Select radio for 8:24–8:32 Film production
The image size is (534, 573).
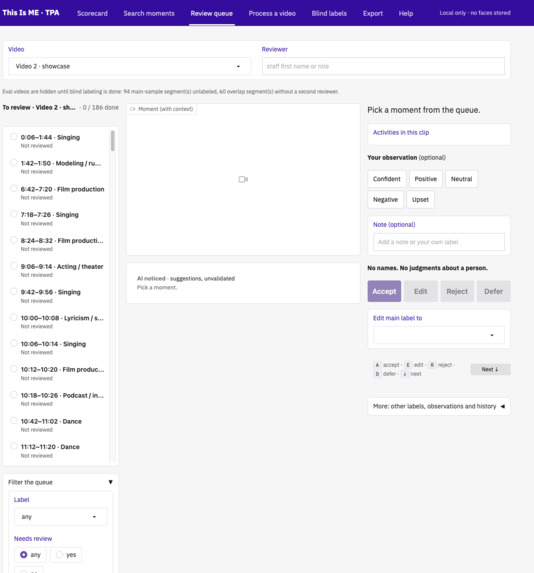click(x=14, y=240)
